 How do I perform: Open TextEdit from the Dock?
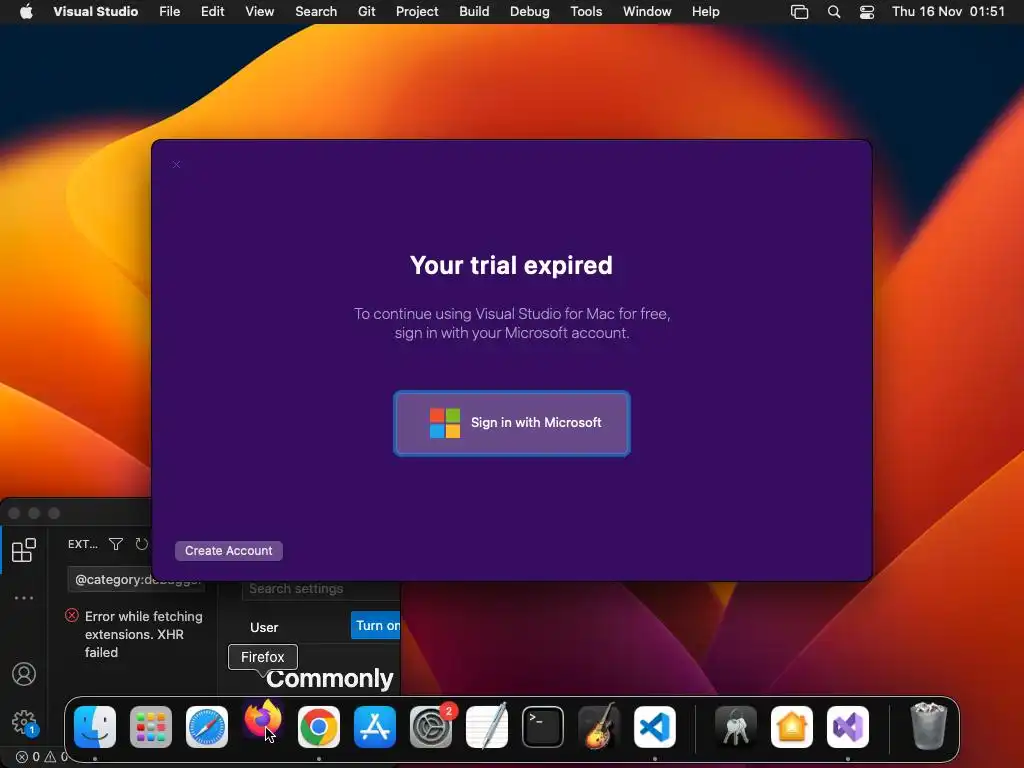click(487, 727)
